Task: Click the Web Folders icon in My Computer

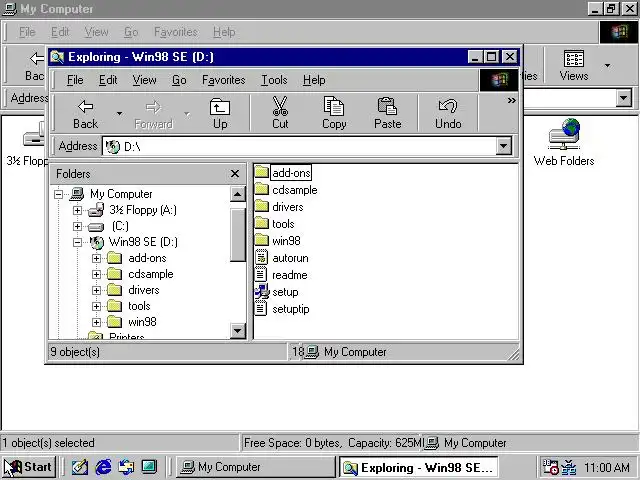Action: (564, 135)
